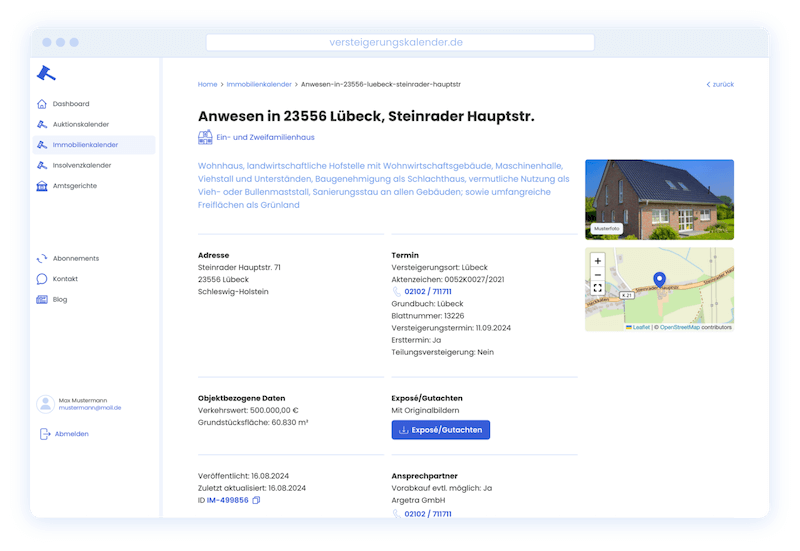Viewport: 800px width, 551px height.
Task: Click the gavel logo icon in the sidebar
Action: (46, 72)
